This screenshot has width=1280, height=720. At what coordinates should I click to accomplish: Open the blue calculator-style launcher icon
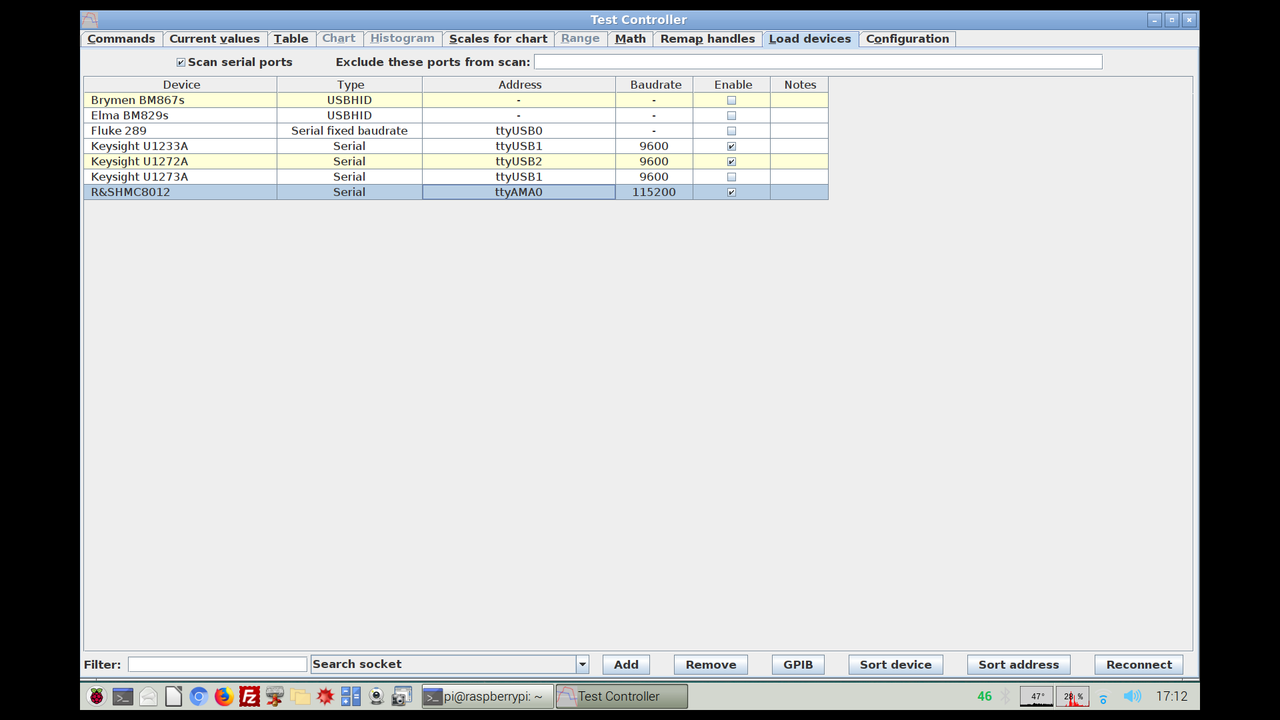coord(351,696)
